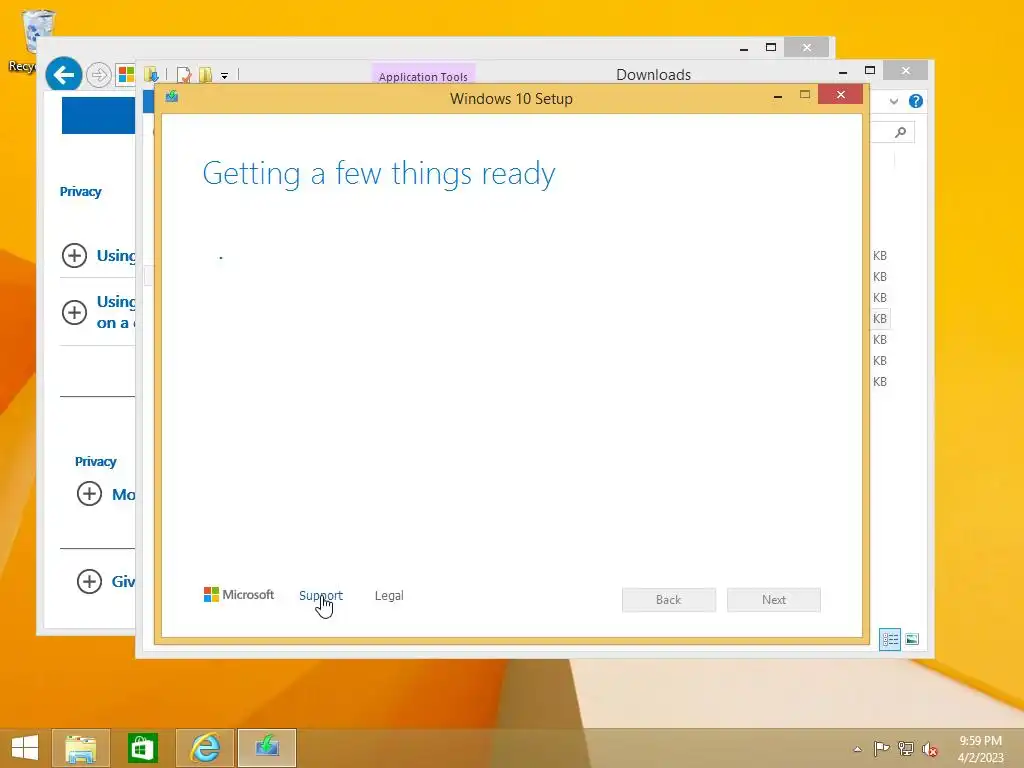This screenshot has width=1024, height=768.
Task: Click the Microsoft logo in Setup footer
Action: 239,594
